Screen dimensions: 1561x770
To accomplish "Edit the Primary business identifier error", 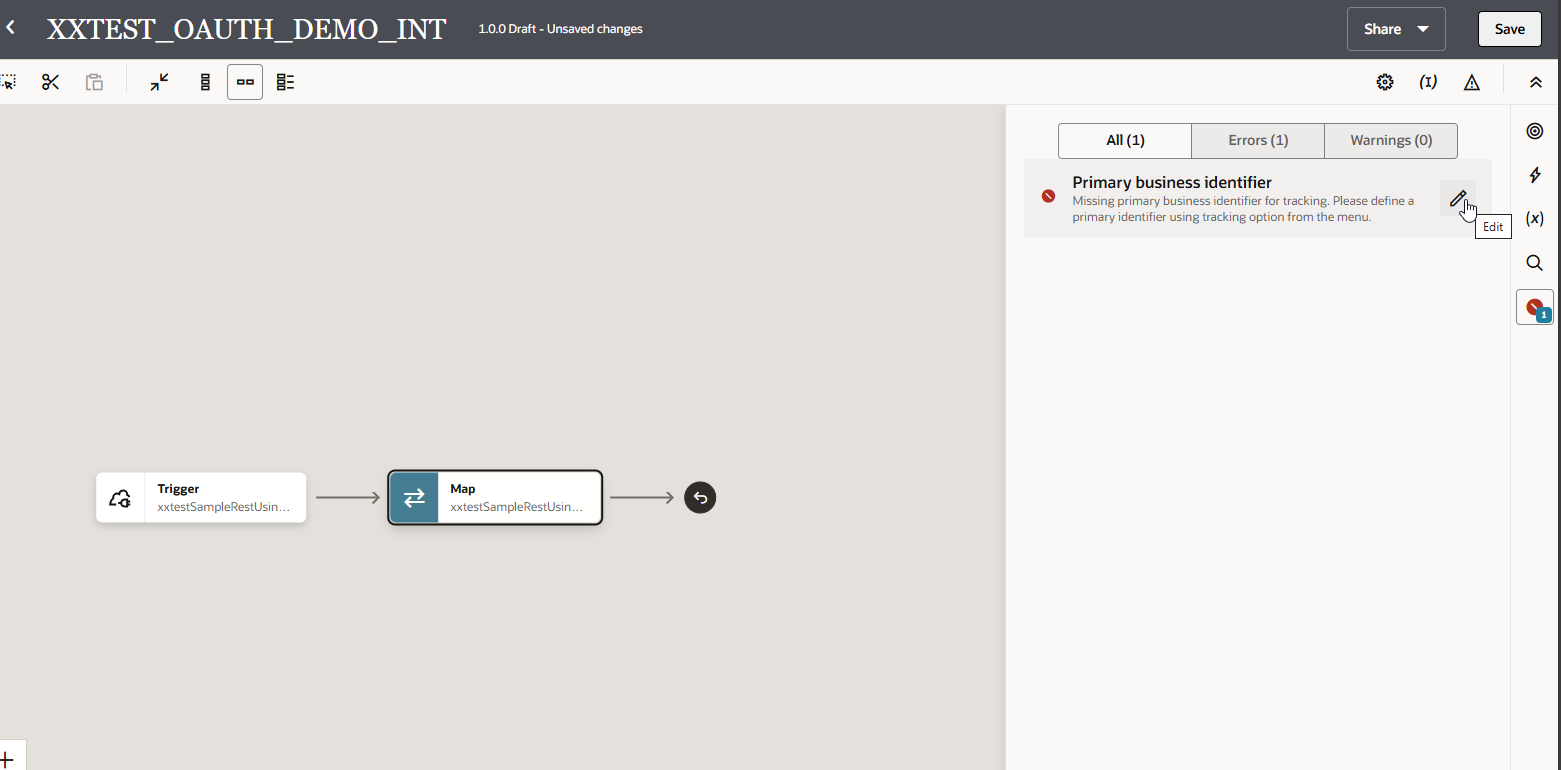I will point(1457,198).
